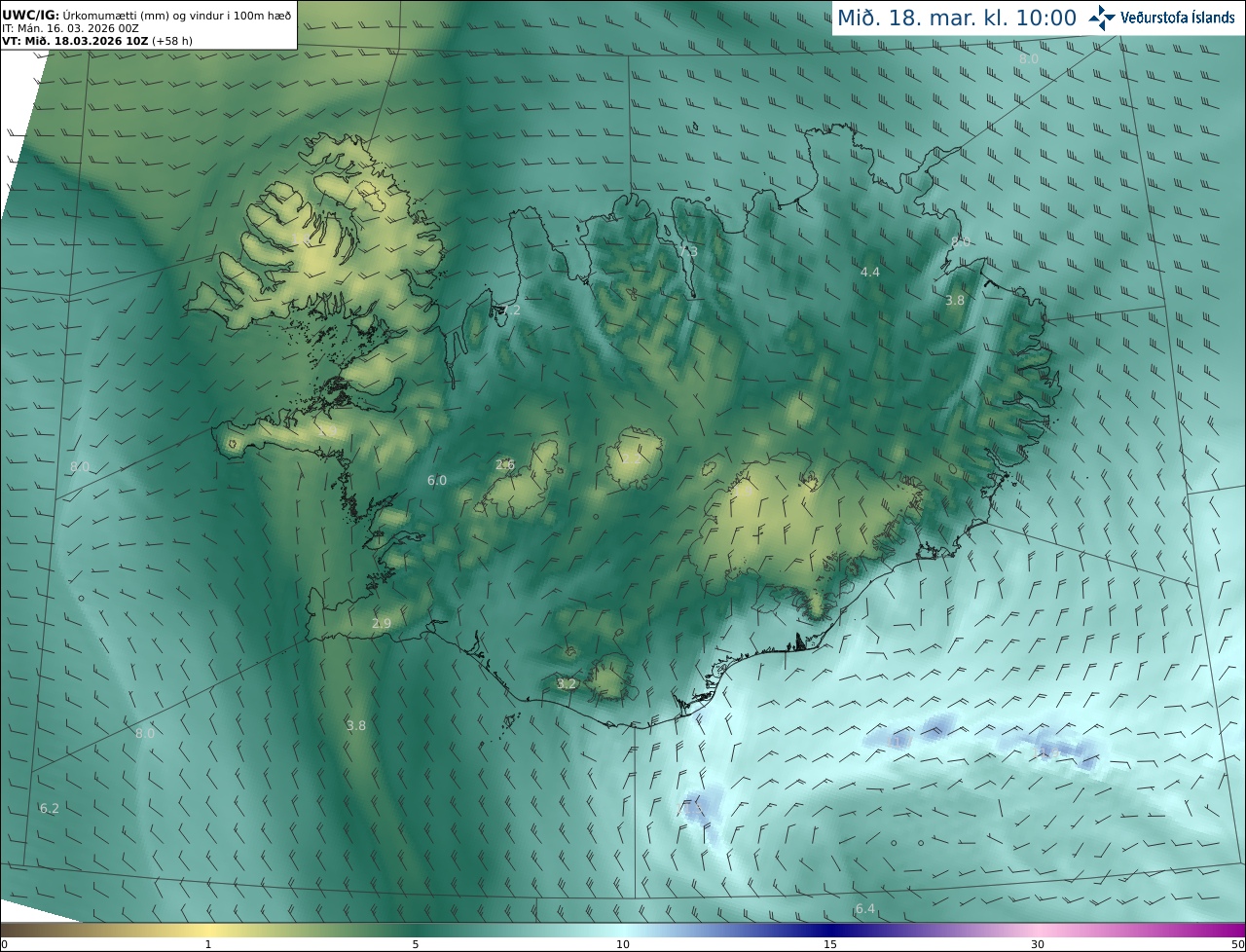
Task: Click colorbar tick label 50
Action: coord(1237,944)
